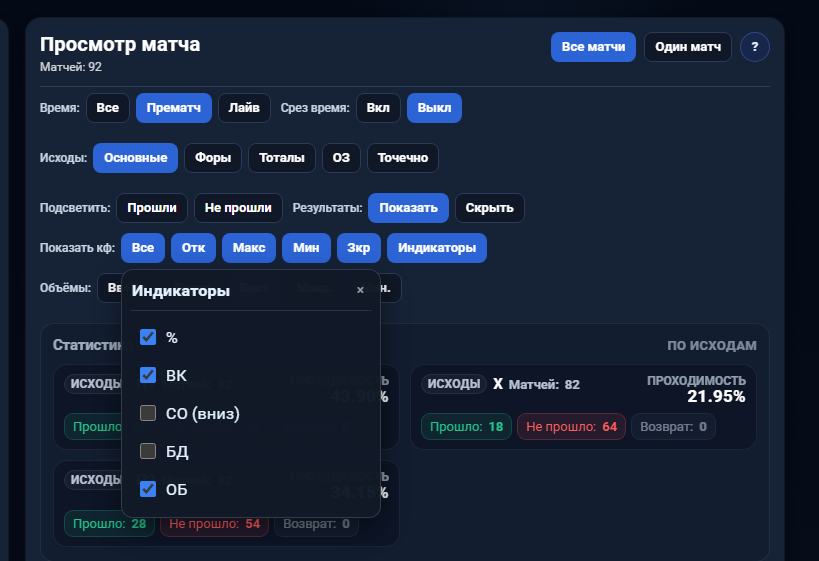Click the Прошло: 18 badge
819x561 pixels.
(466, 427)
